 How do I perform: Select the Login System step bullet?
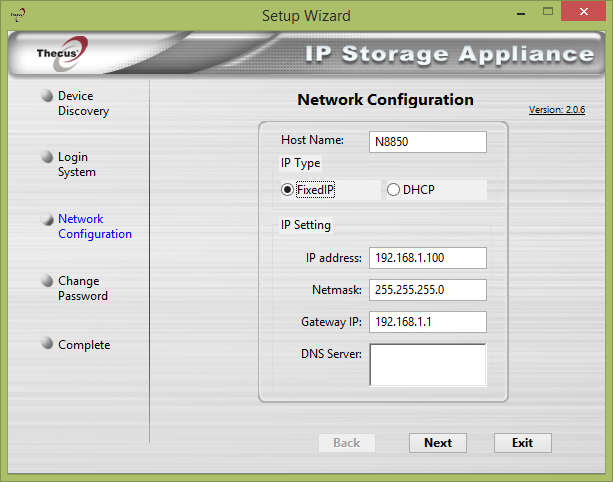tap(46, 157)
